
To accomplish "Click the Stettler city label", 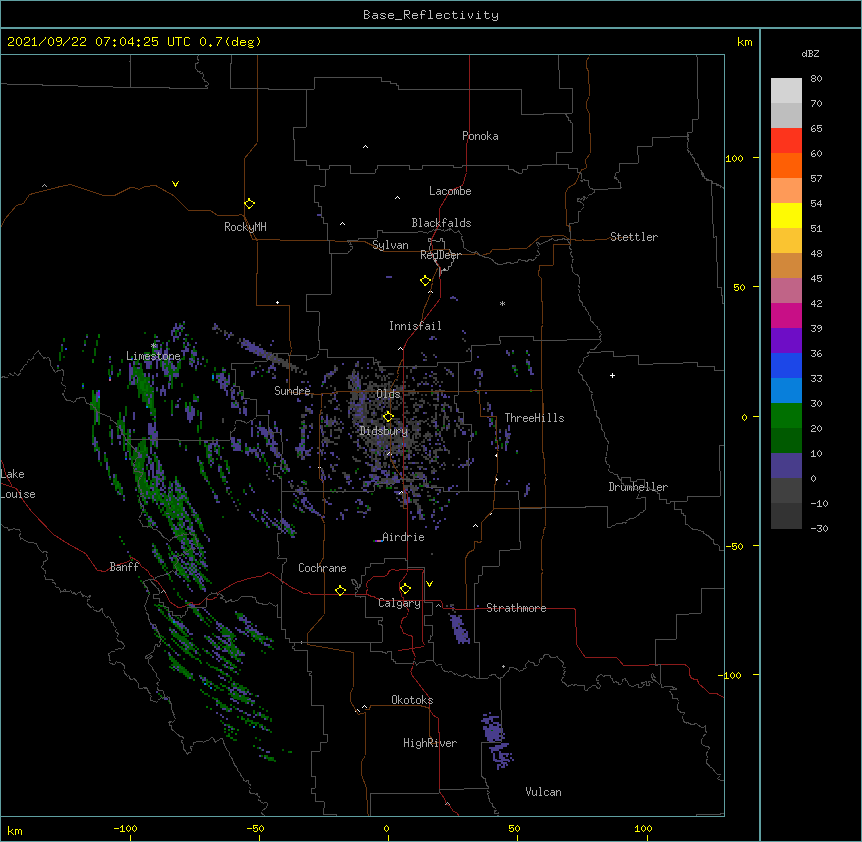I will click(x=634, y=237).
